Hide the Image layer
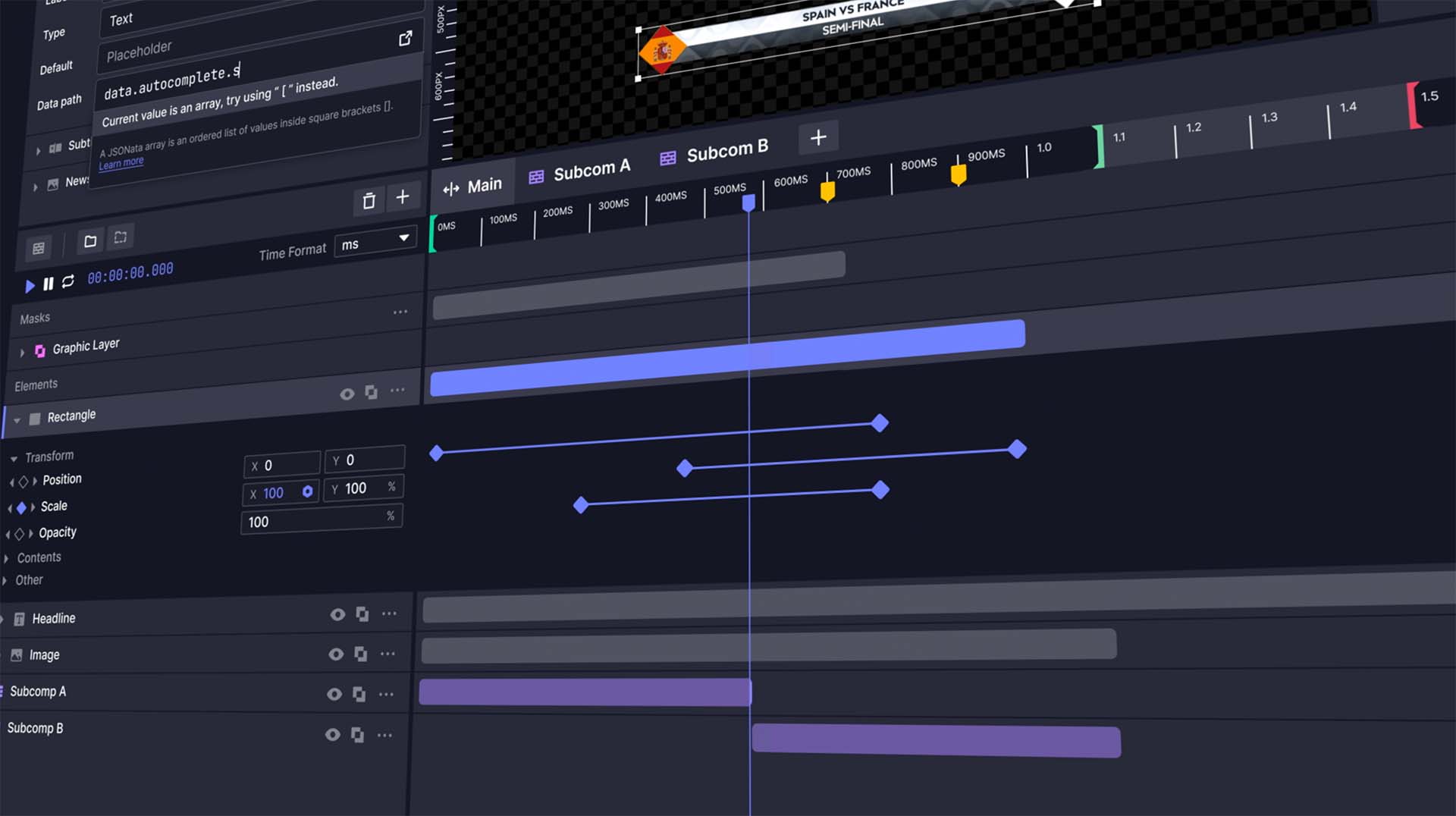This screenshot has height=816, width=1456. click(336, 654)
